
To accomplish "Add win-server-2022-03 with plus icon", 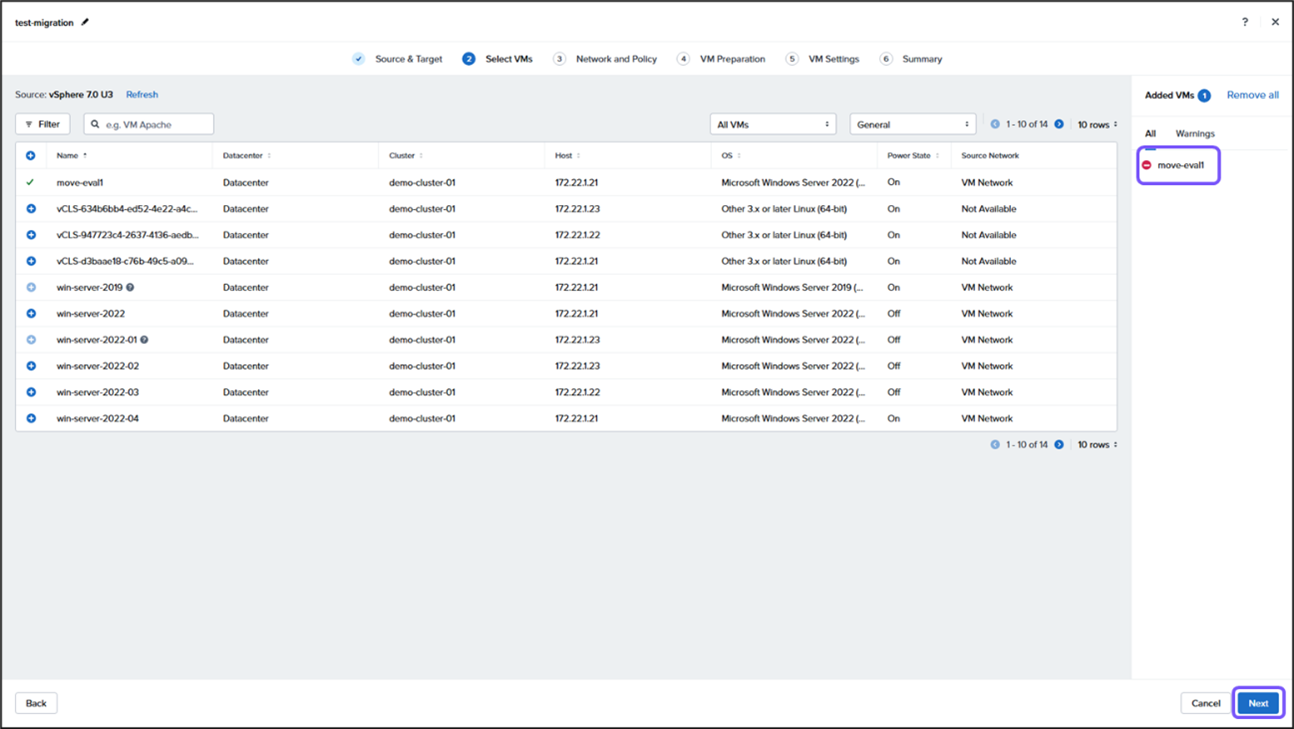I will pos(31,393).
